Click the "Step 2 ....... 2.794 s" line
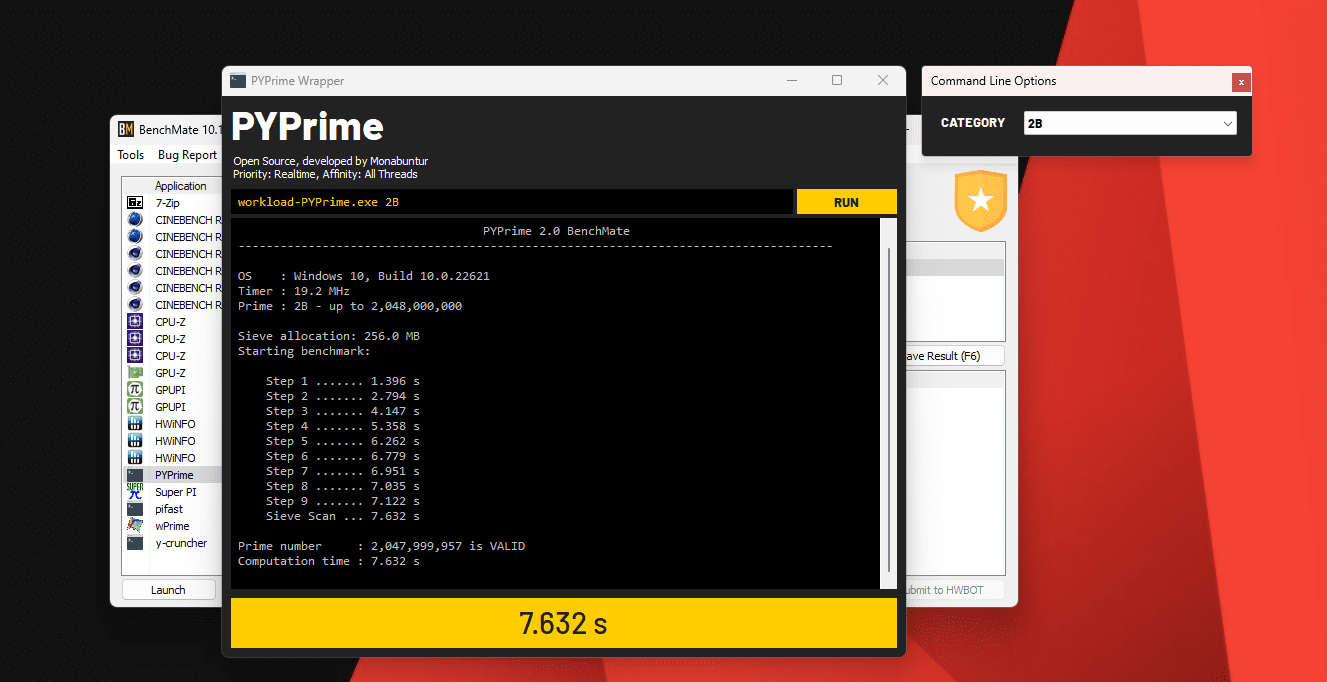The width and height of the screenshot is (1327, 682). [343, 396]
